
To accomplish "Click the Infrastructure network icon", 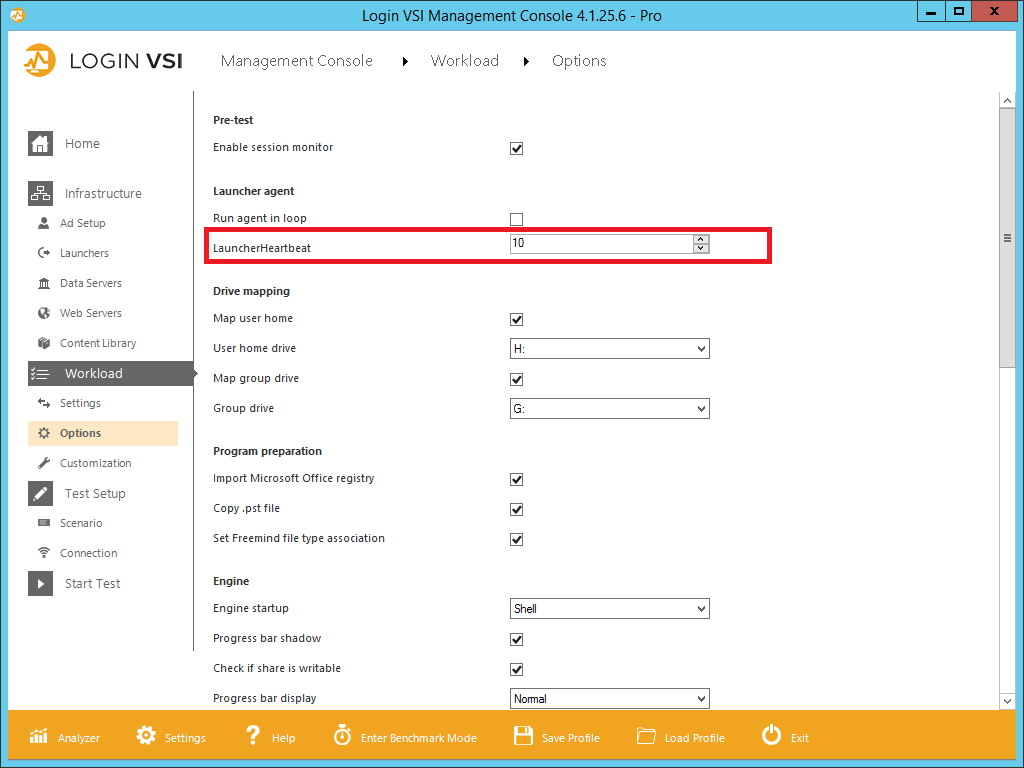I will tap(40, 193).
